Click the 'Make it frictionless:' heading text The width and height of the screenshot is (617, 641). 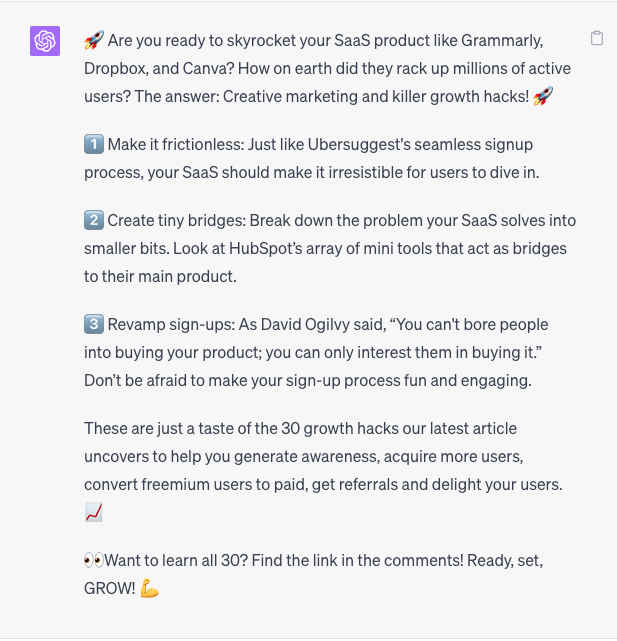[x=176, y=145]
